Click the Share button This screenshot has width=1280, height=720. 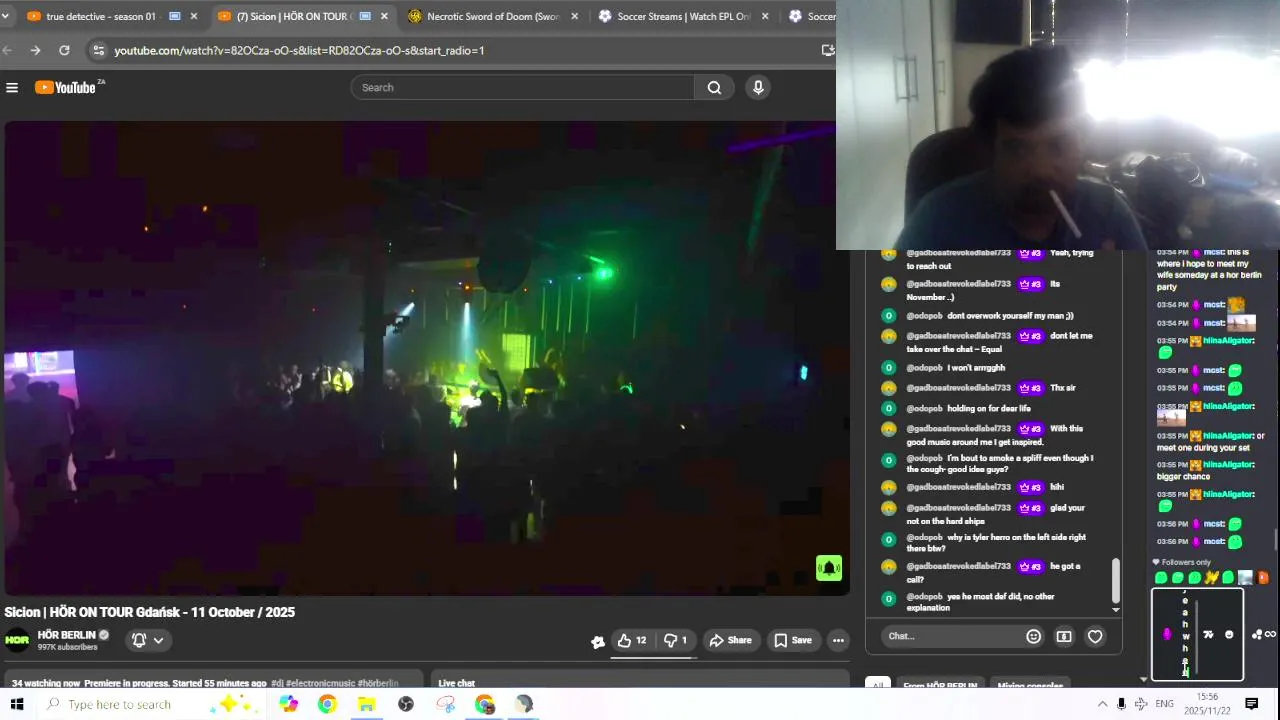730,640
